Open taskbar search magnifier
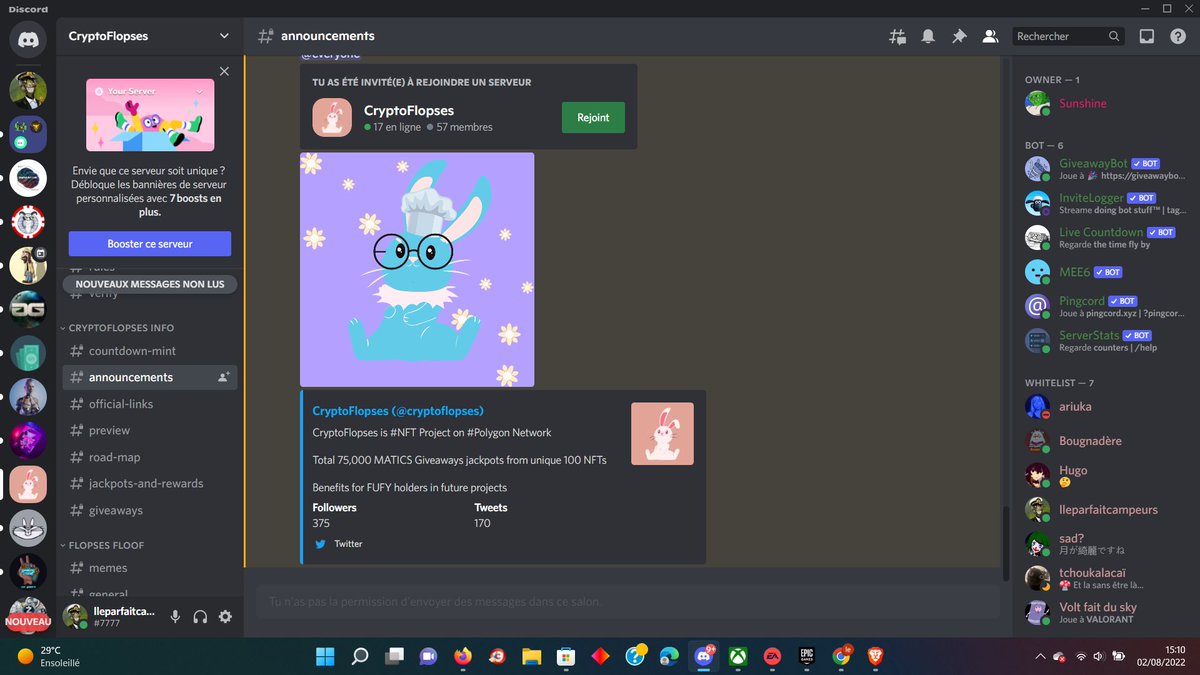The image size is (1200, 675). point(359,656)
